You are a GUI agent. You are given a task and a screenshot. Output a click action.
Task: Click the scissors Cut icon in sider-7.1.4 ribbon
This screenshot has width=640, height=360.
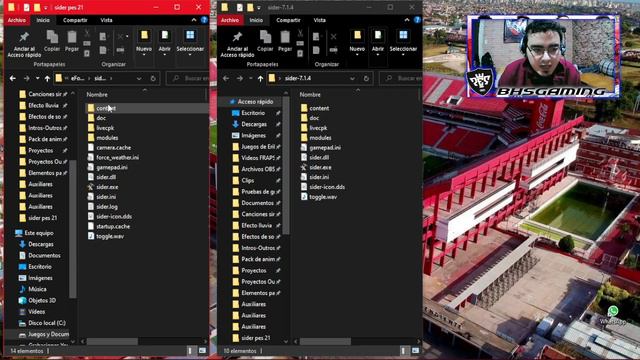pyautogui.click(x=300, y=33)
